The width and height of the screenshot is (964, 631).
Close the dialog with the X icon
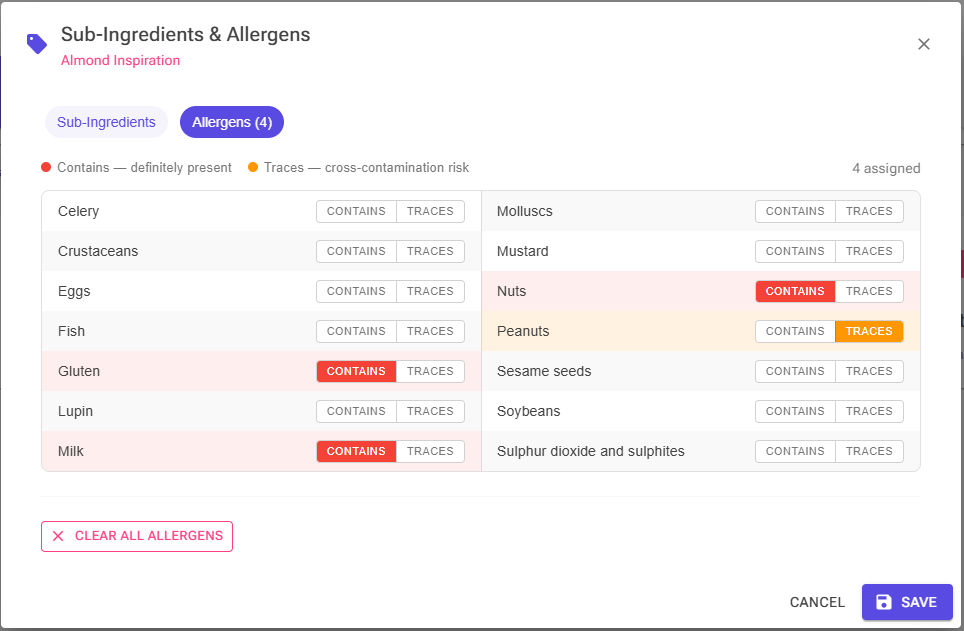[x=923, y=44]
